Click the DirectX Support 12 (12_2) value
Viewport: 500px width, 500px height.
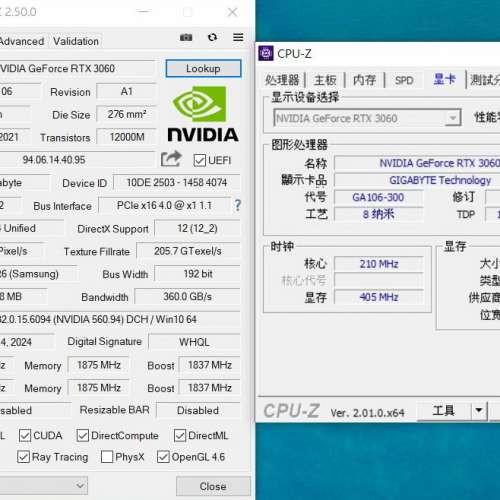tap(197, 228)
